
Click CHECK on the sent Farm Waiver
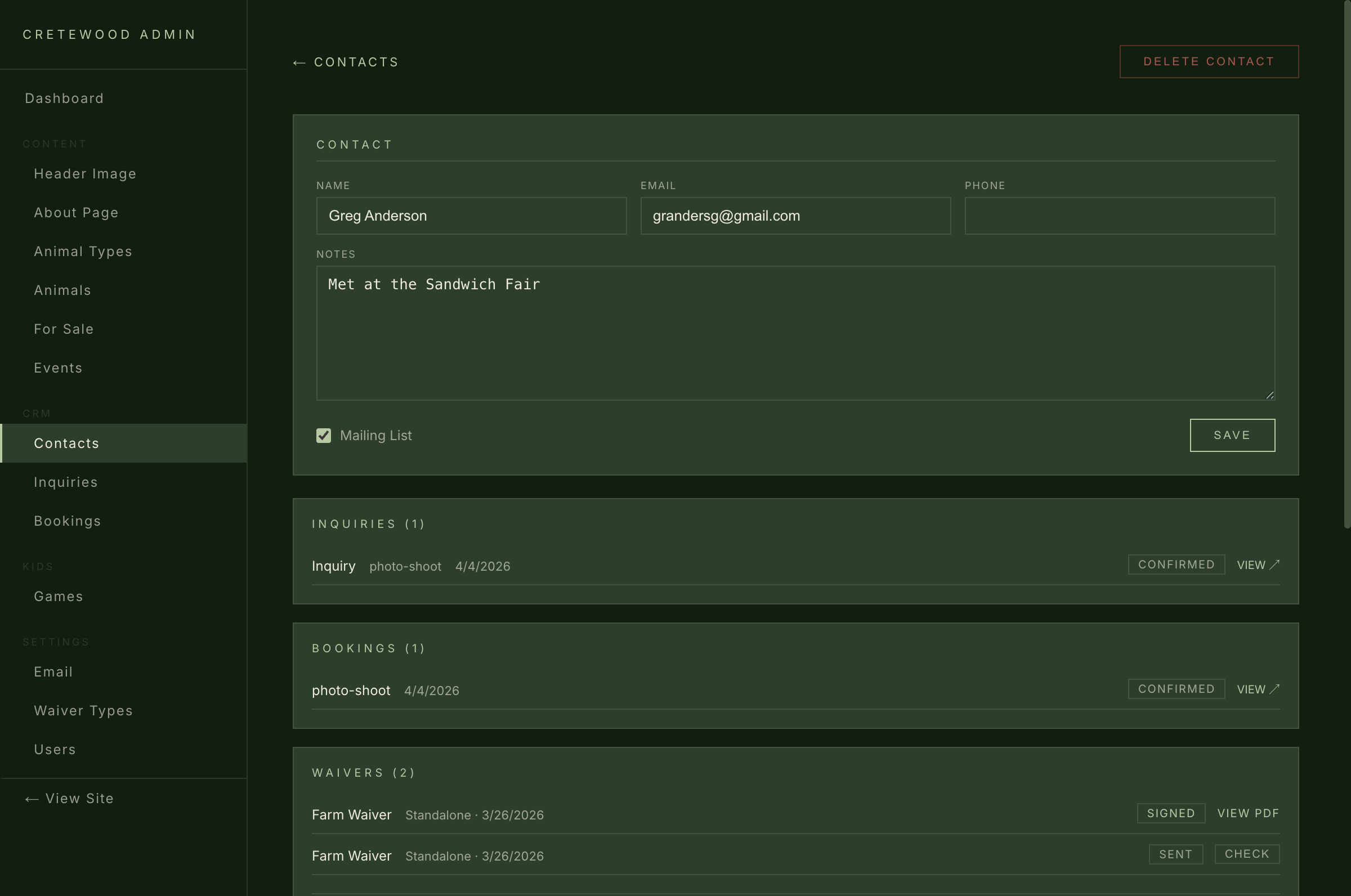point(1246,854)
